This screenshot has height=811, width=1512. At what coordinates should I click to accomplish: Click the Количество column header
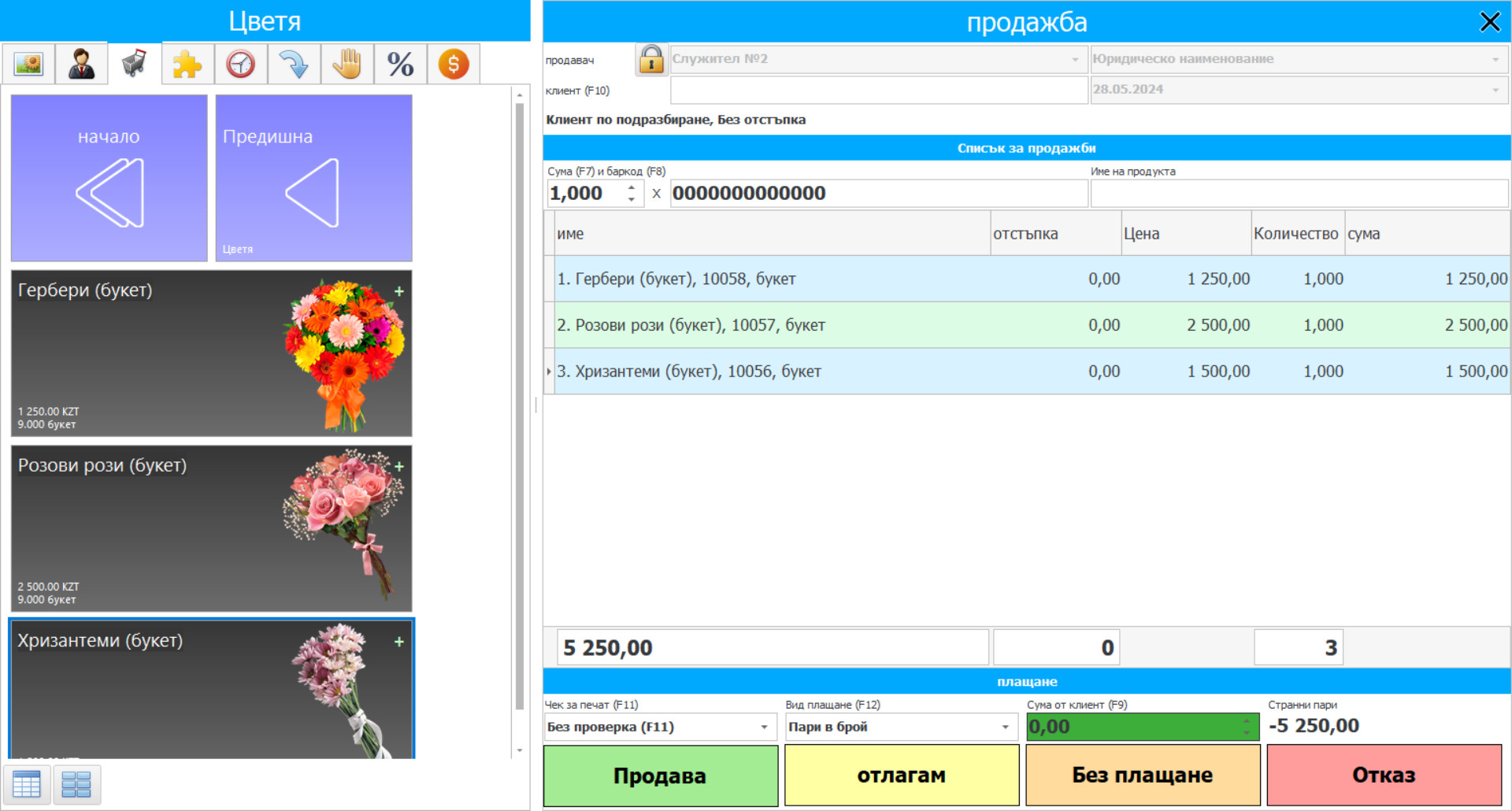pyautogui.click(x=1298, y=234)
